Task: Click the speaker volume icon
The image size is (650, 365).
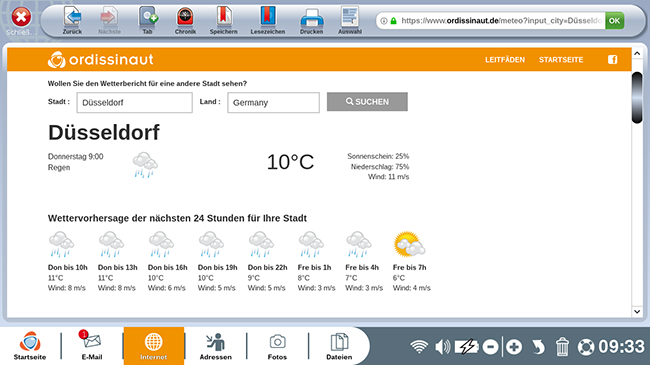Action: click(x=442, y=347)
